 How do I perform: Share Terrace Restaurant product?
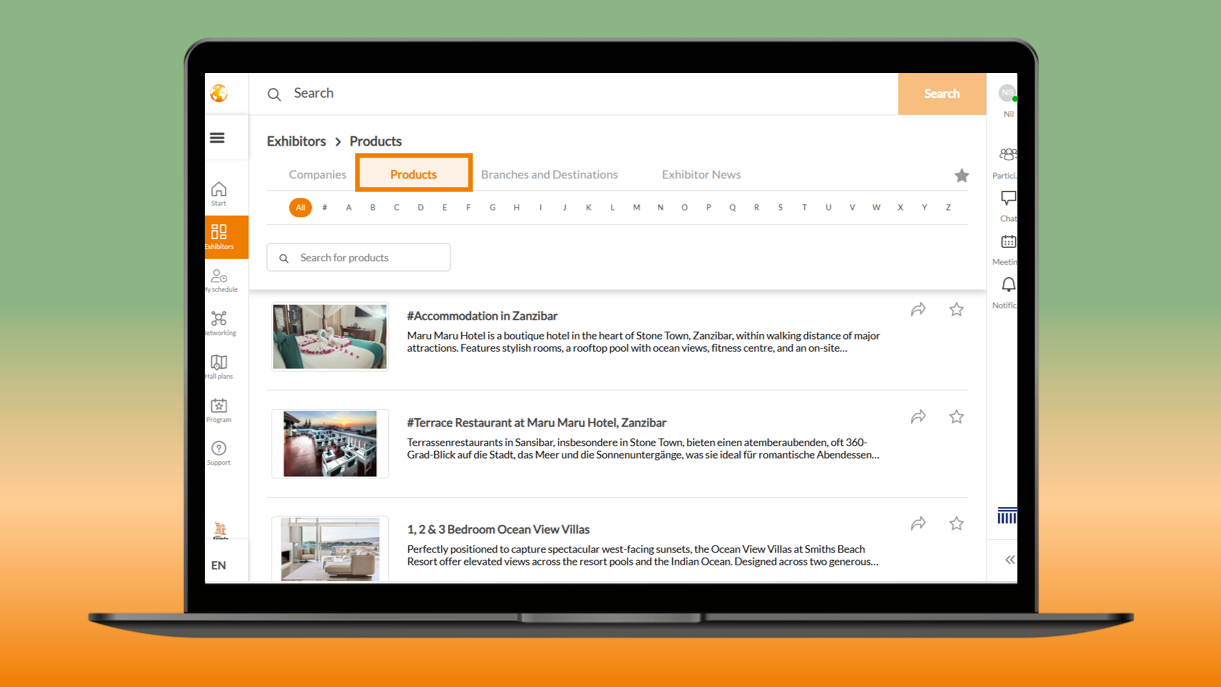[918, 417]
